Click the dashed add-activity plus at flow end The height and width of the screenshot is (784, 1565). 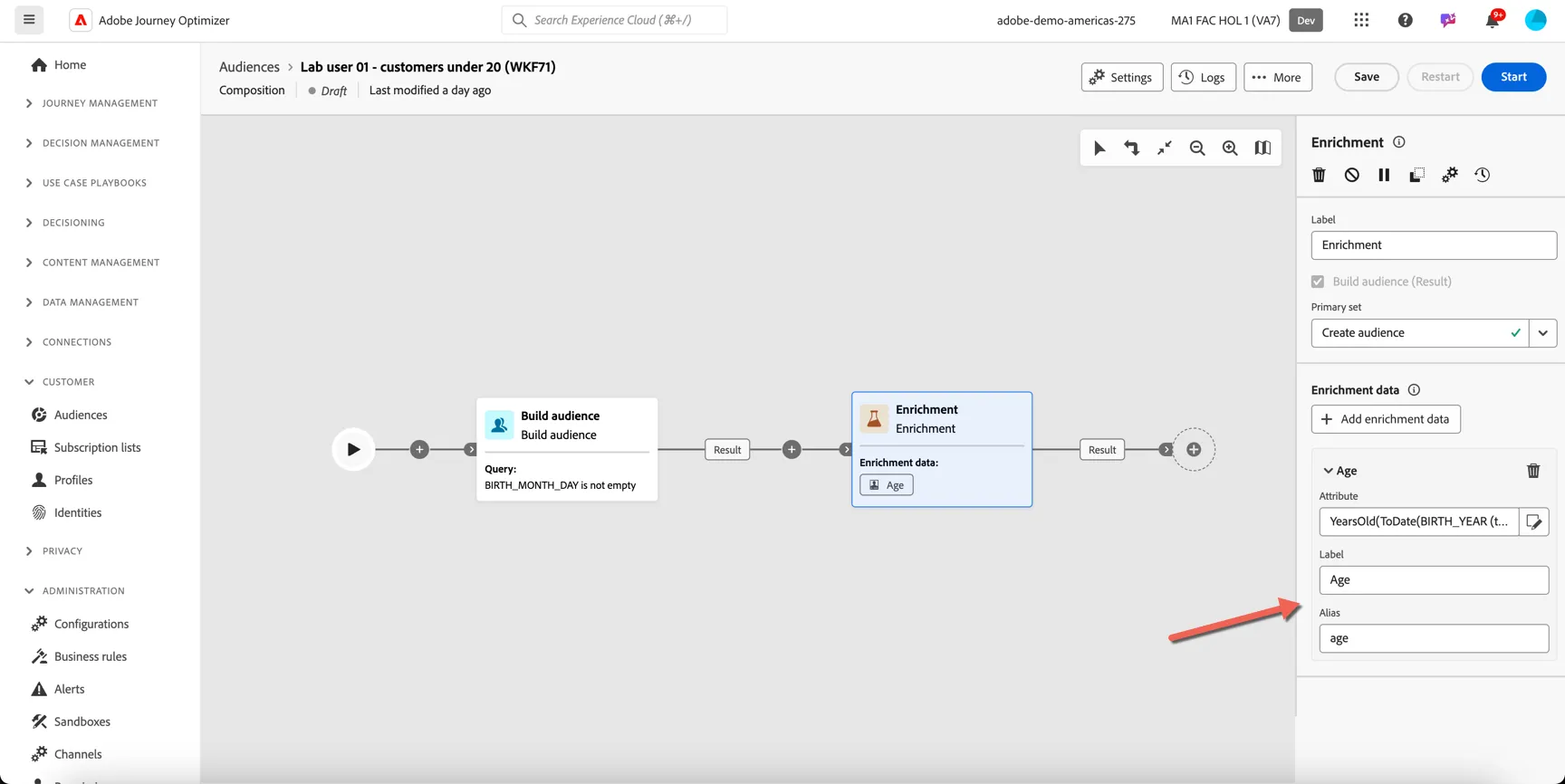[x=1194, y=449]
